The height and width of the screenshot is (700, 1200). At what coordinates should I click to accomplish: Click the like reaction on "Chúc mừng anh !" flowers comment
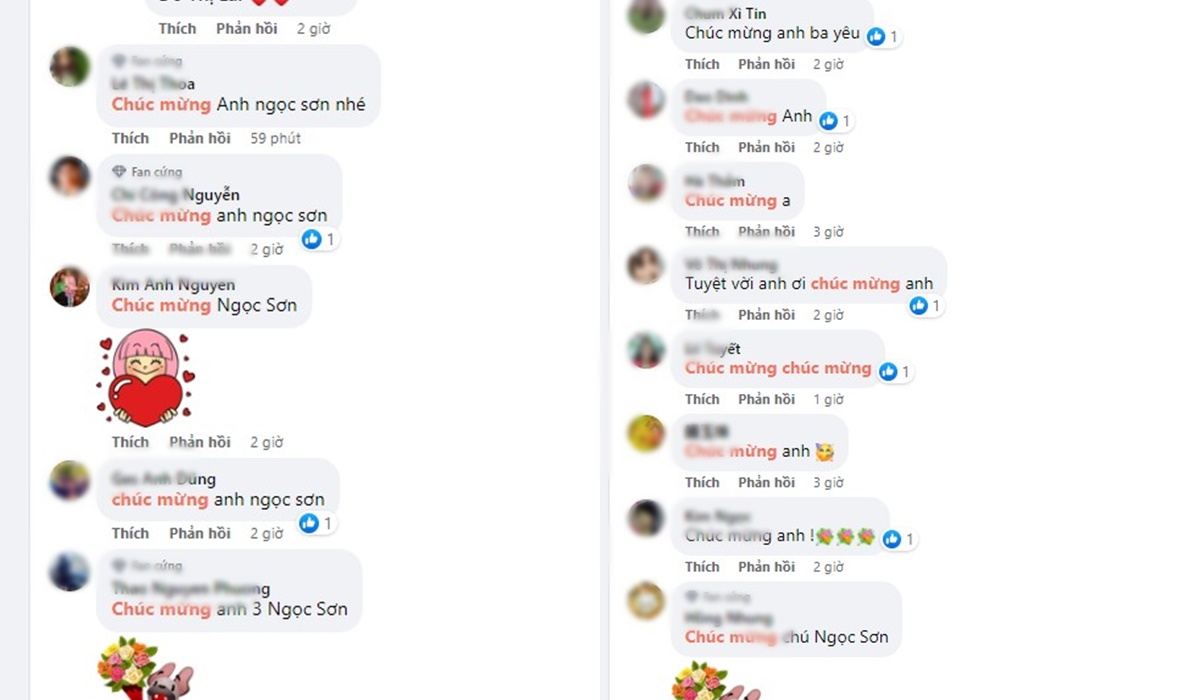click(891, 539)
